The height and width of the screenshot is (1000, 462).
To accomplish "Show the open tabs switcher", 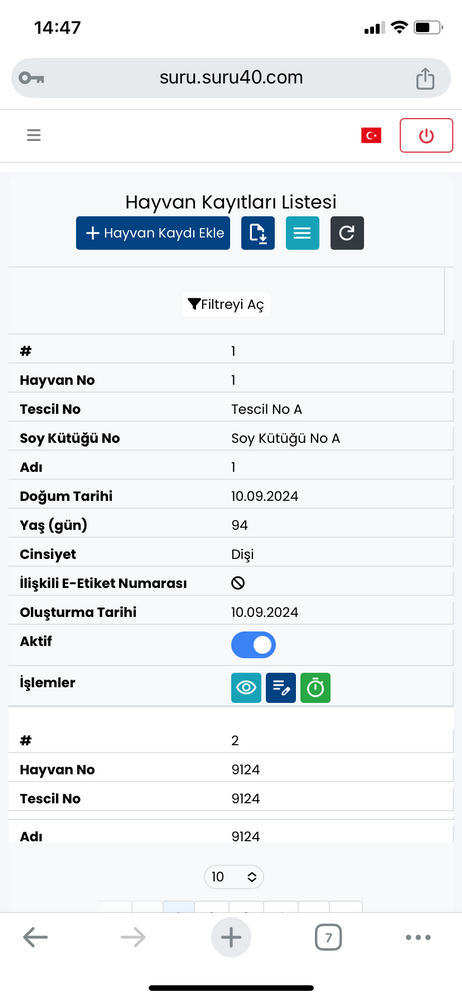I will coord(328,938).
